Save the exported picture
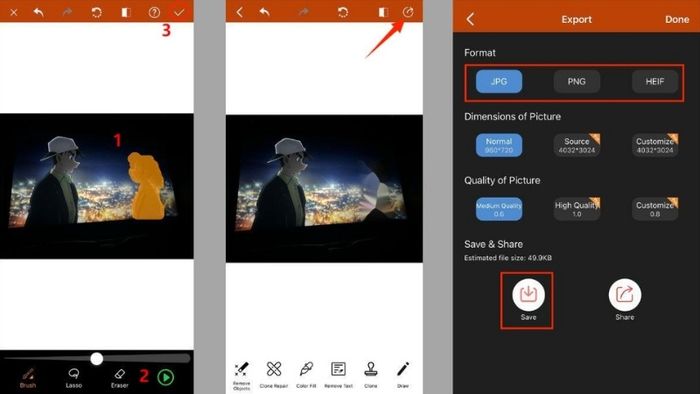 [x=528, y=299]
